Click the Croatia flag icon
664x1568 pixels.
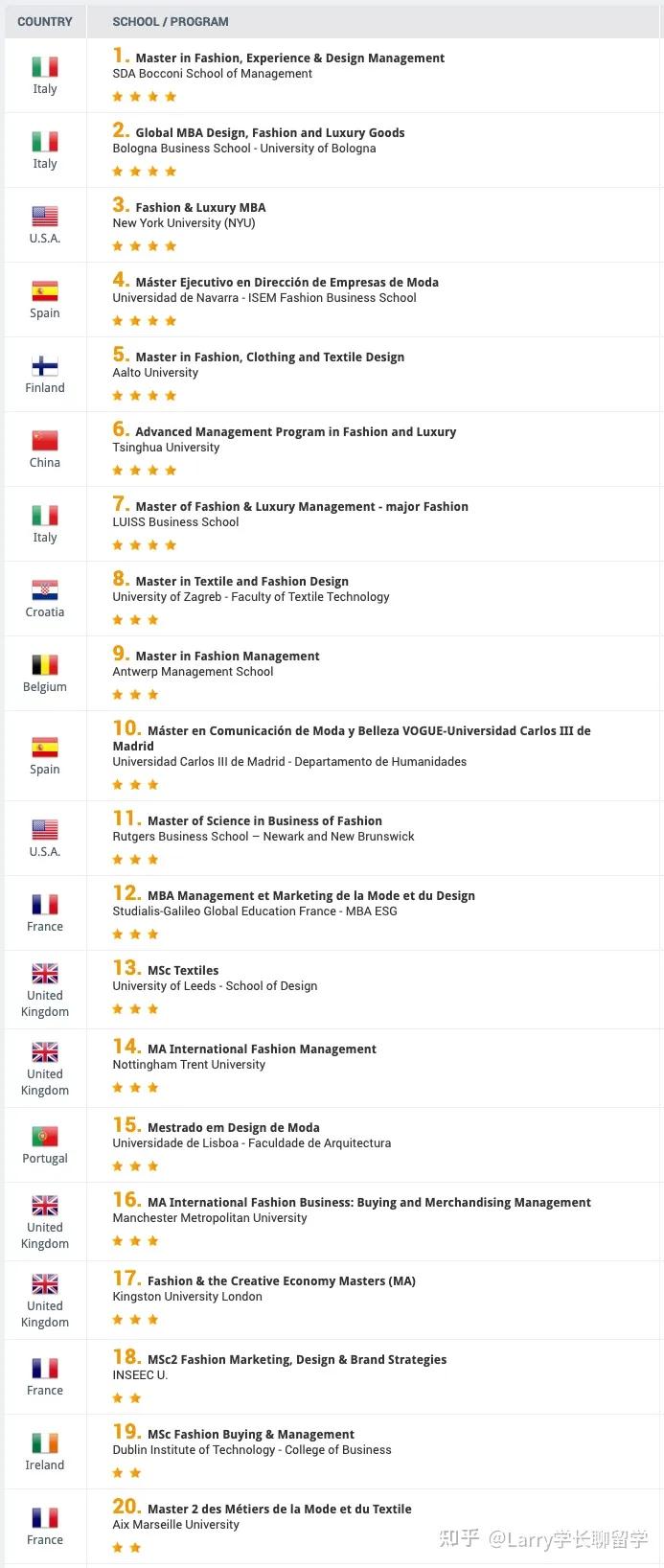tap(45, 590)
